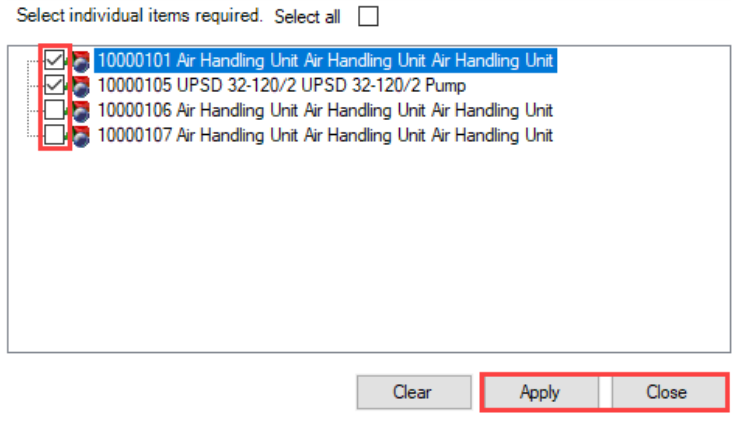Choose the 10000107 Air Handling Unit entry
Viewport: 744px width, 422px height.
324,133
